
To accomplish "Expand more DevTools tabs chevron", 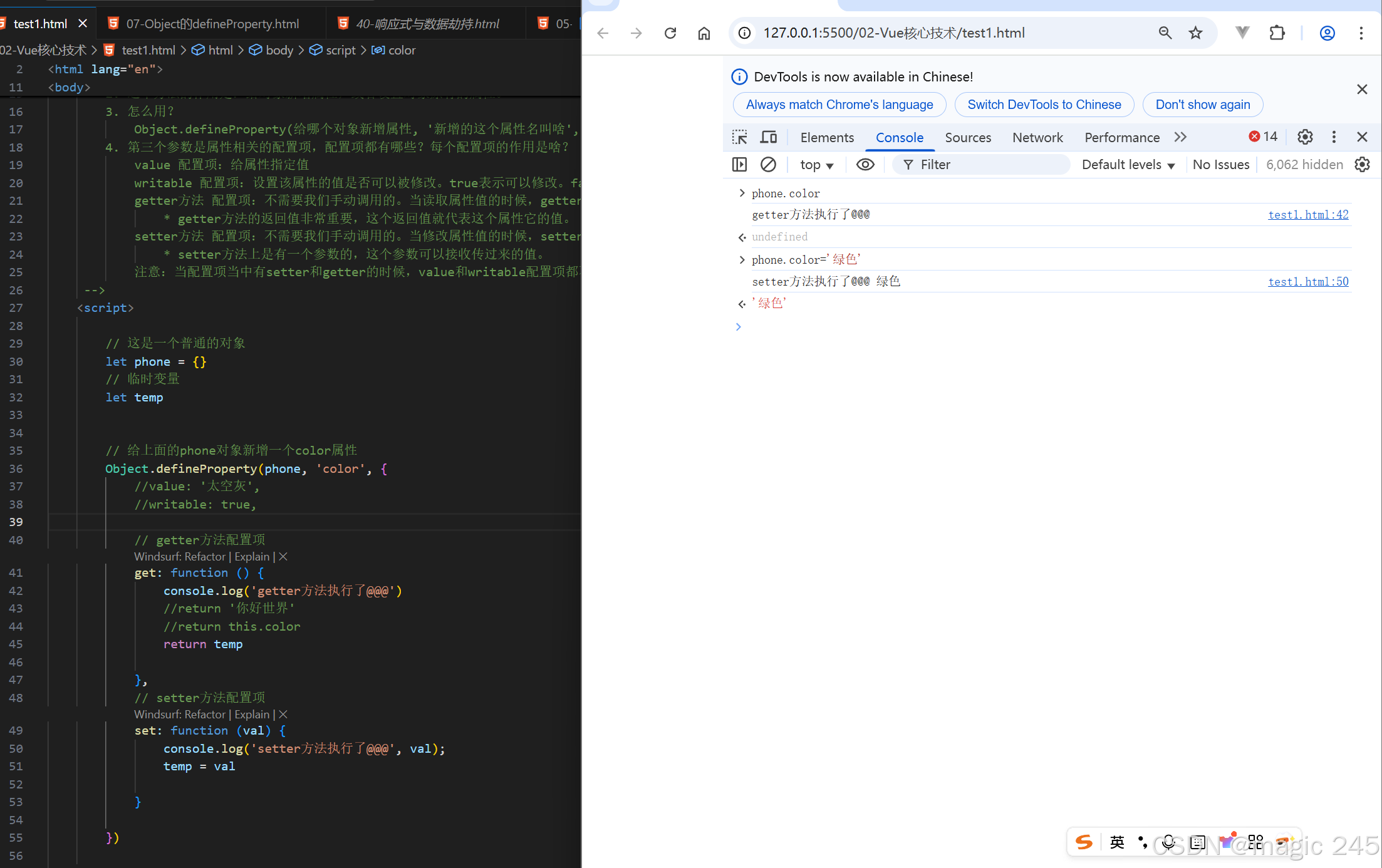I will click(1180, 137).
